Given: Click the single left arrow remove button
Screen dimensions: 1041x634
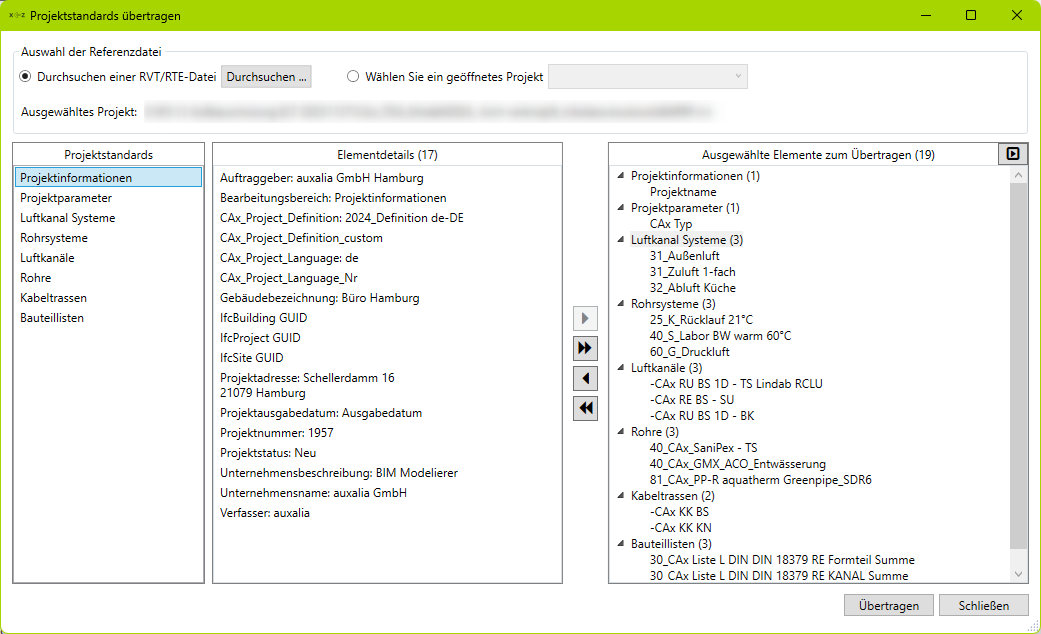Looking at the screenshot, I should tap(586, 378).
